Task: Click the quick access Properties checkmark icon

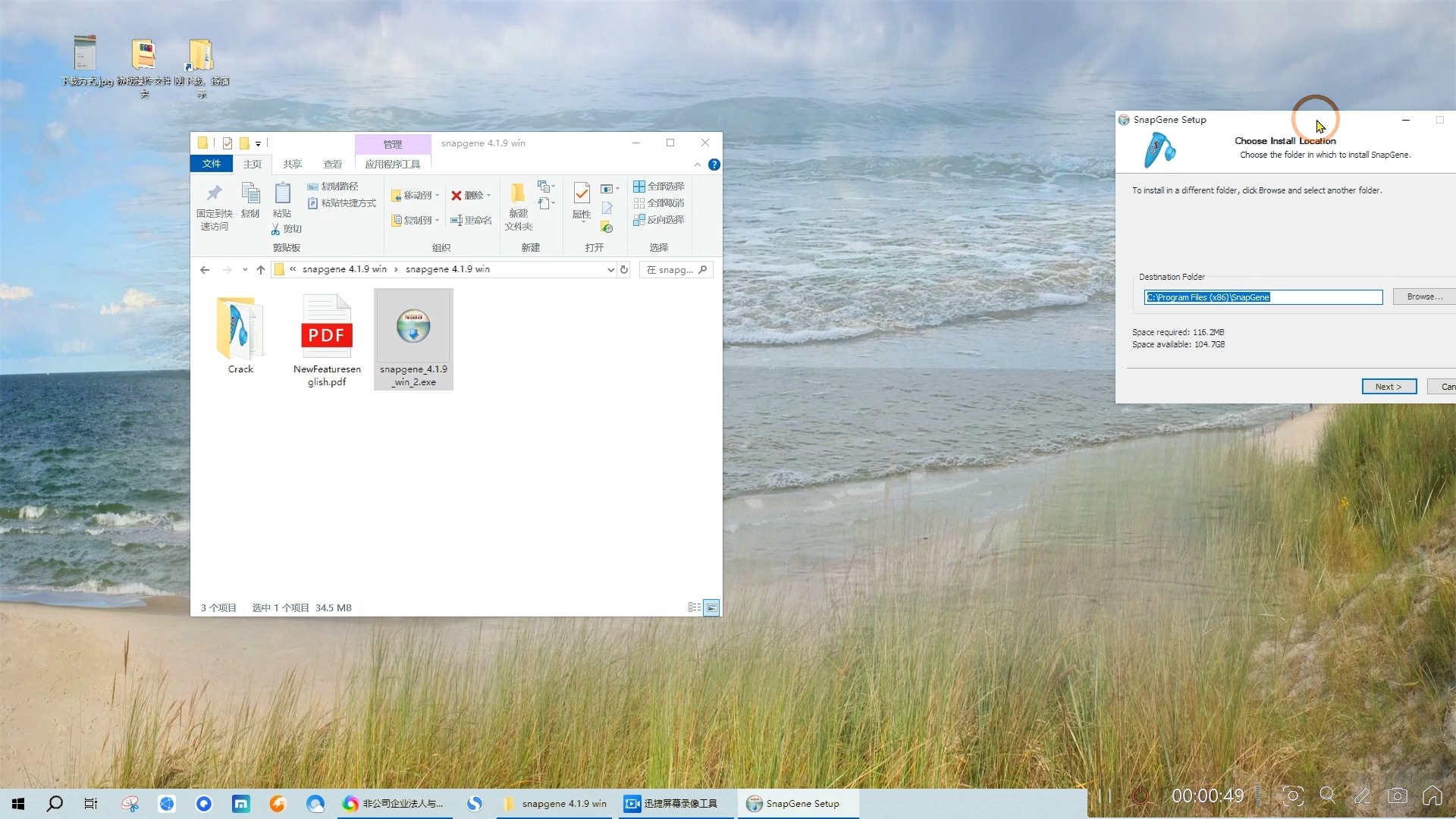Action: (227, 143)
